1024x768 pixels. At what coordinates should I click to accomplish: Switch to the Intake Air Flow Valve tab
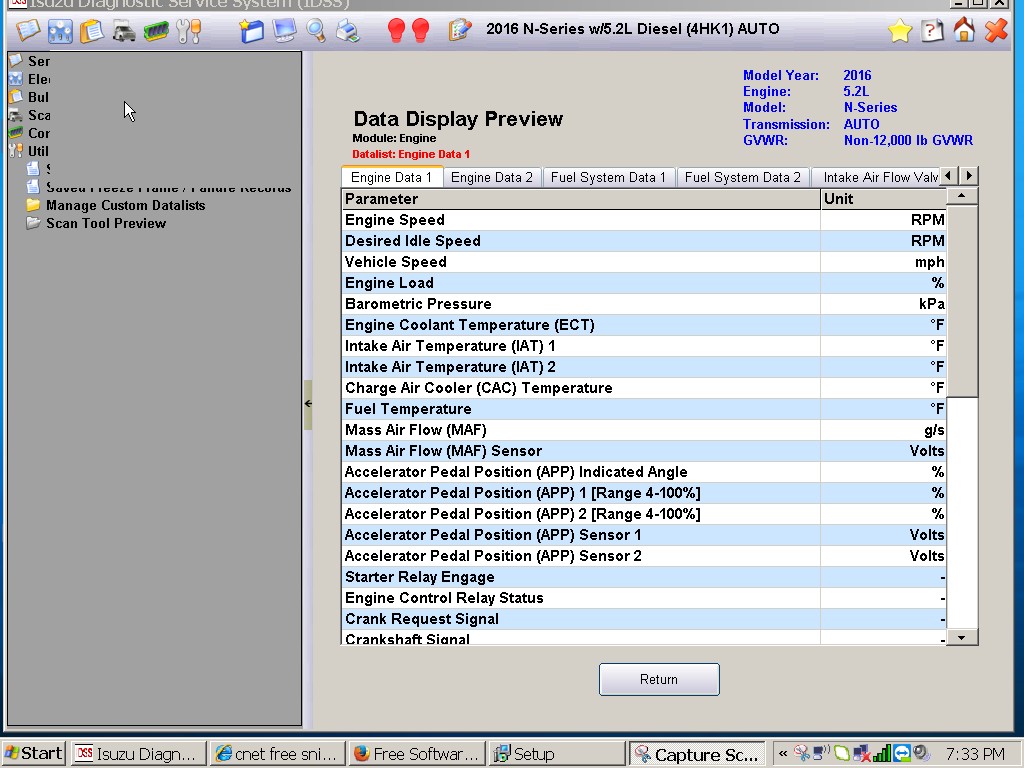(876, 177)
